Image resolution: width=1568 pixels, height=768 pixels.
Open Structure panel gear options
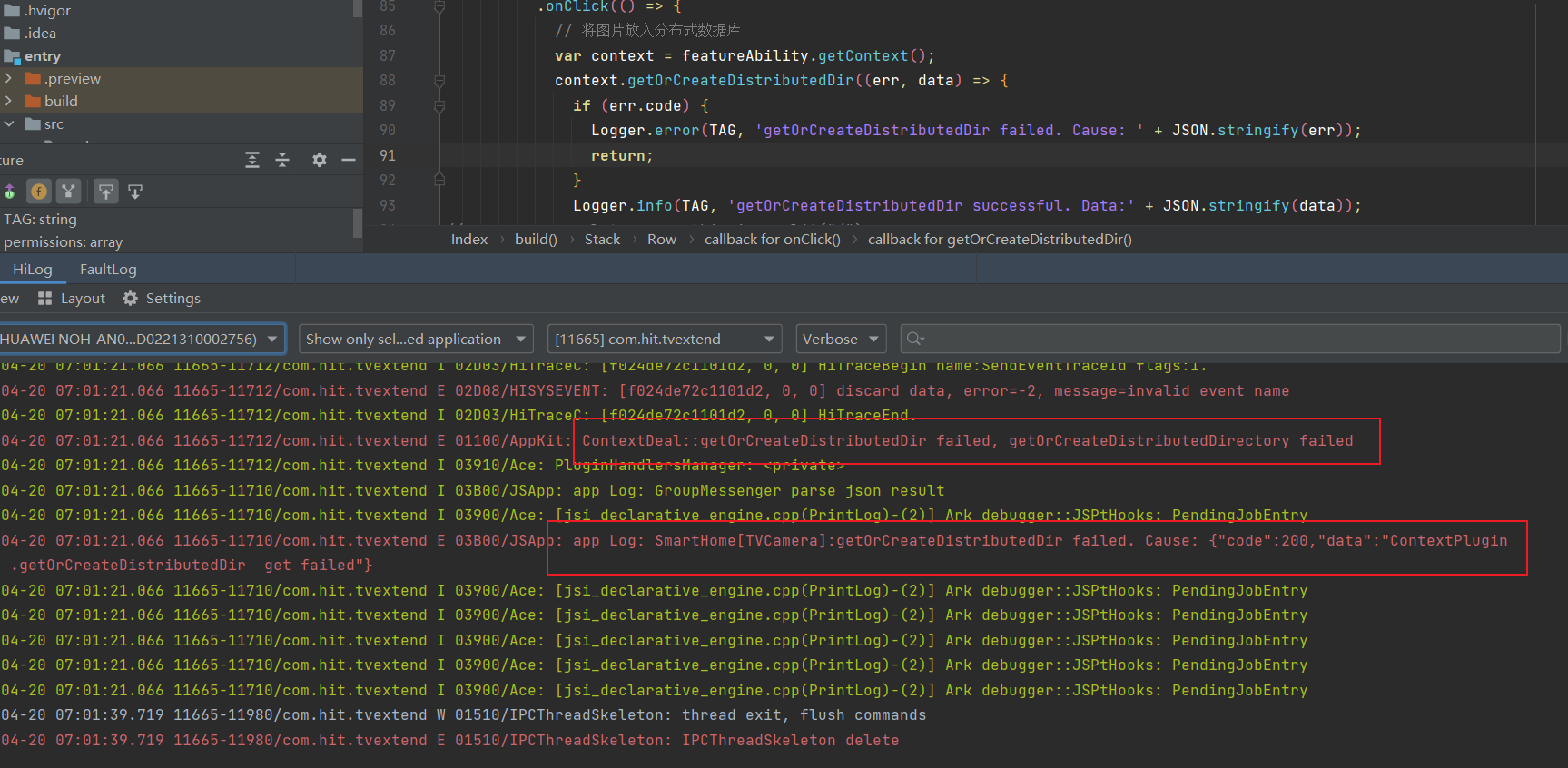pos(320,160)
